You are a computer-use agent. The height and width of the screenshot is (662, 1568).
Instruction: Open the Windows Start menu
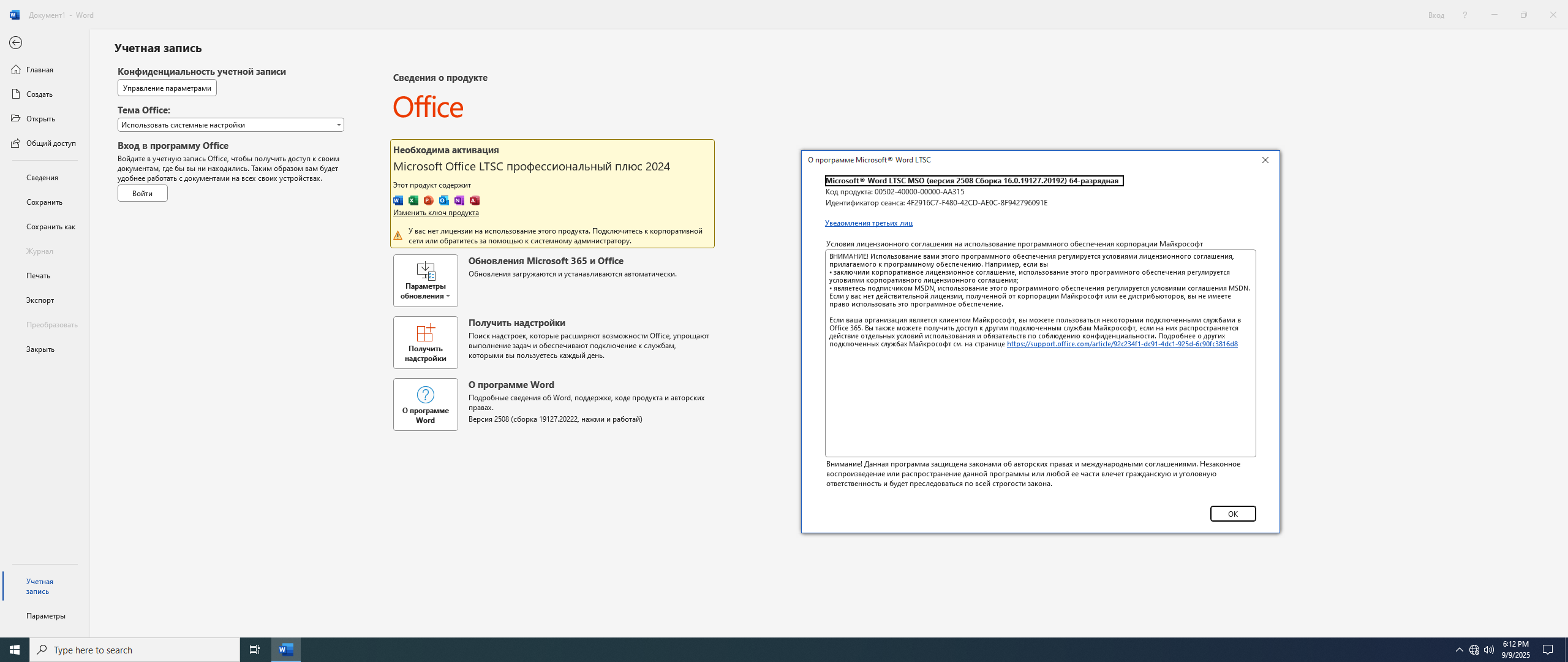15,650
